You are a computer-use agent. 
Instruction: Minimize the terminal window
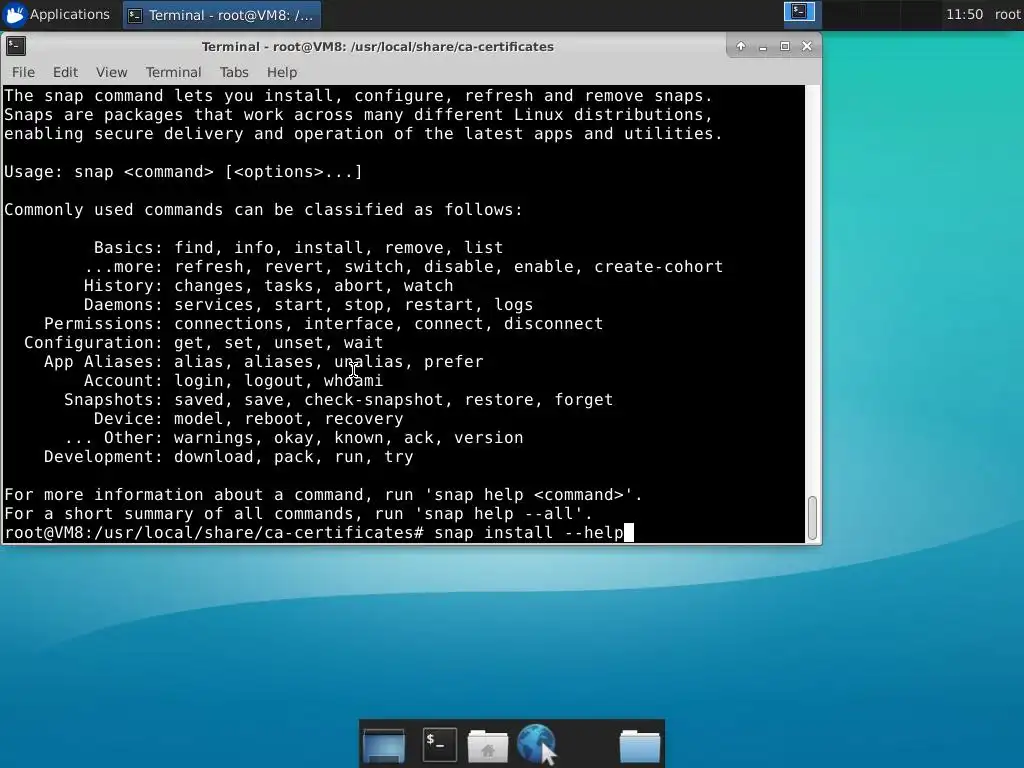point(763,46)
